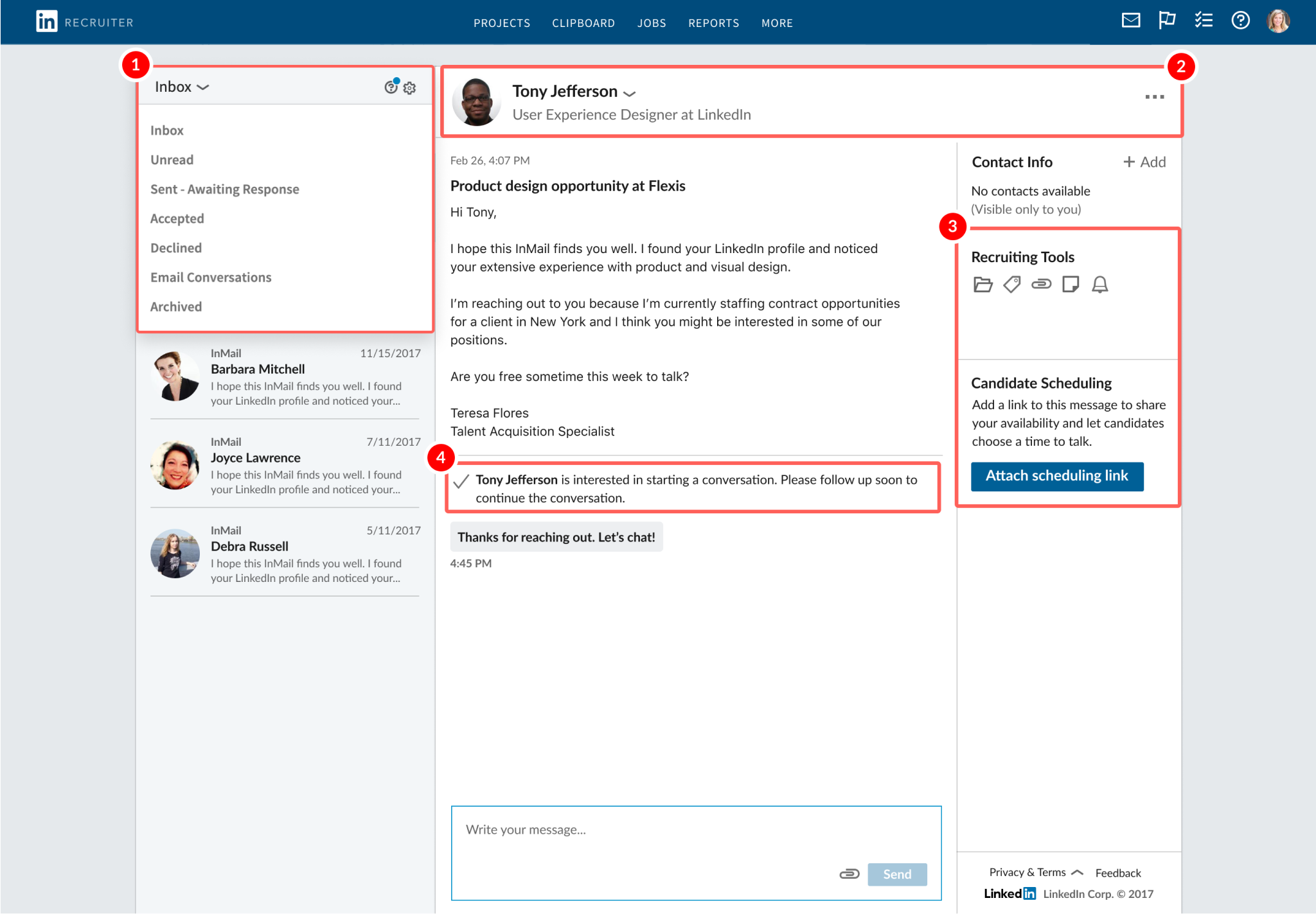Viewport: 1316px width, 914px height.
Task: Open Joyce Lawrence's conversation
Action: pyautogui.click(x=285, y=465)
